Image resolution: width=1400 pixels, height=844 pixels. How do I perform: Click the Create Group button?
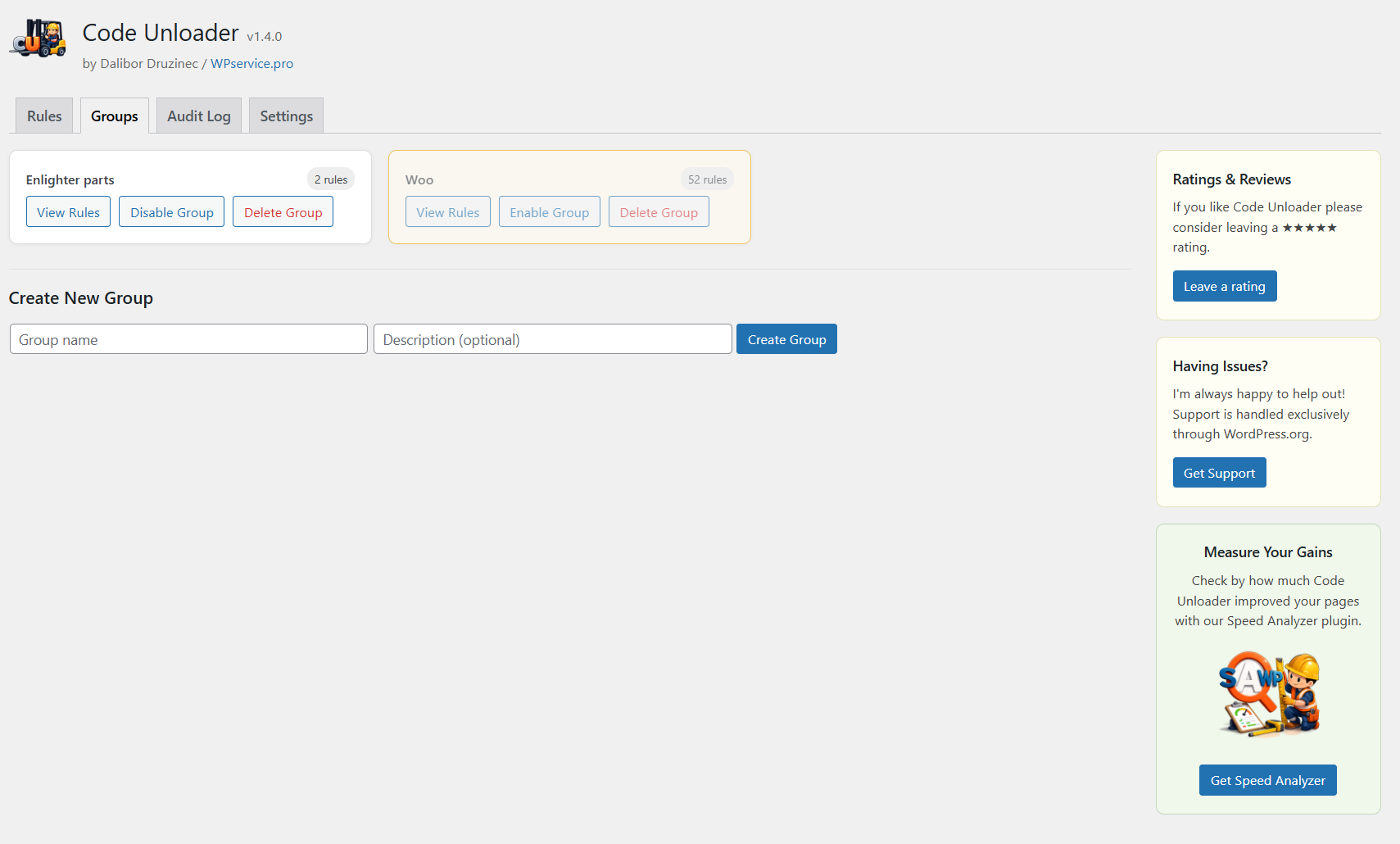coord(786,338)
